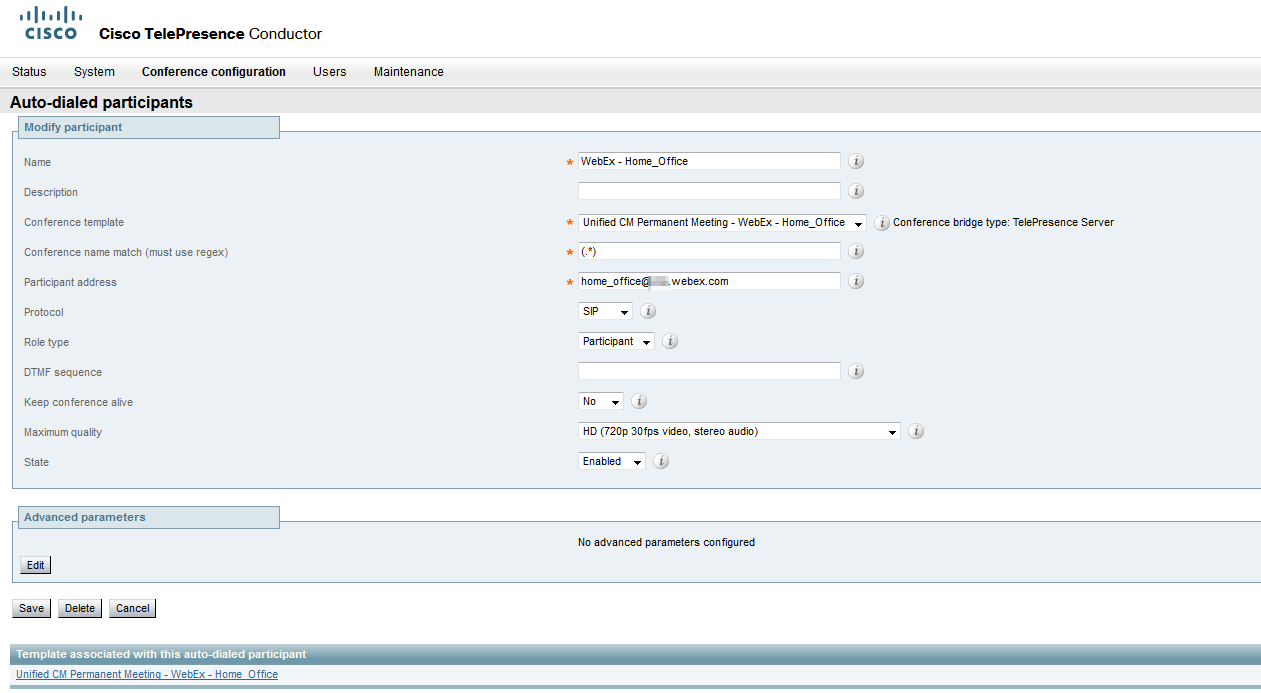Open info icon beside Conference template dropdown

click(882, 223)
